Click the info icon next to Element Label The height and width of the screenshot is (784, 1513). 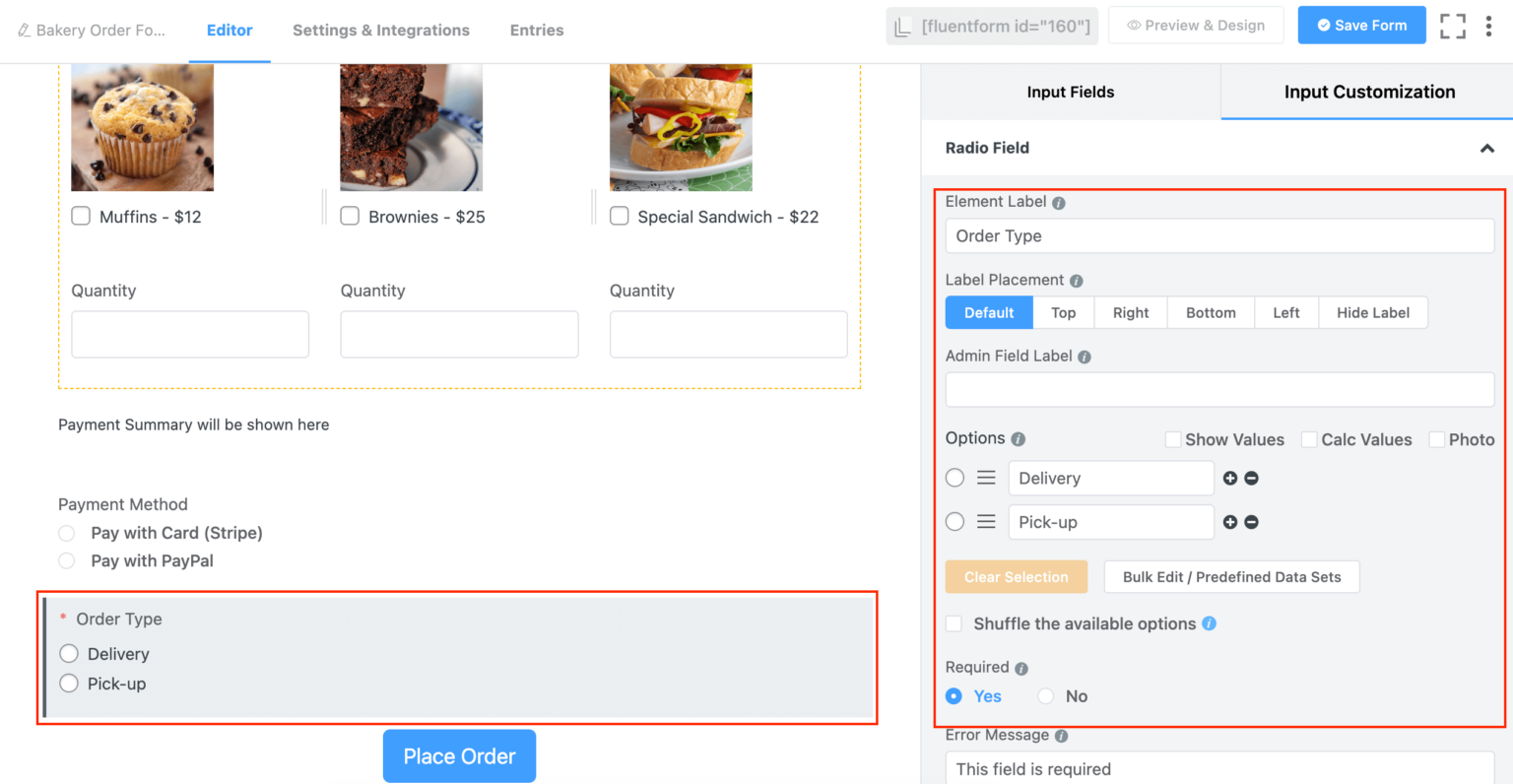(x=1058, y=201)
